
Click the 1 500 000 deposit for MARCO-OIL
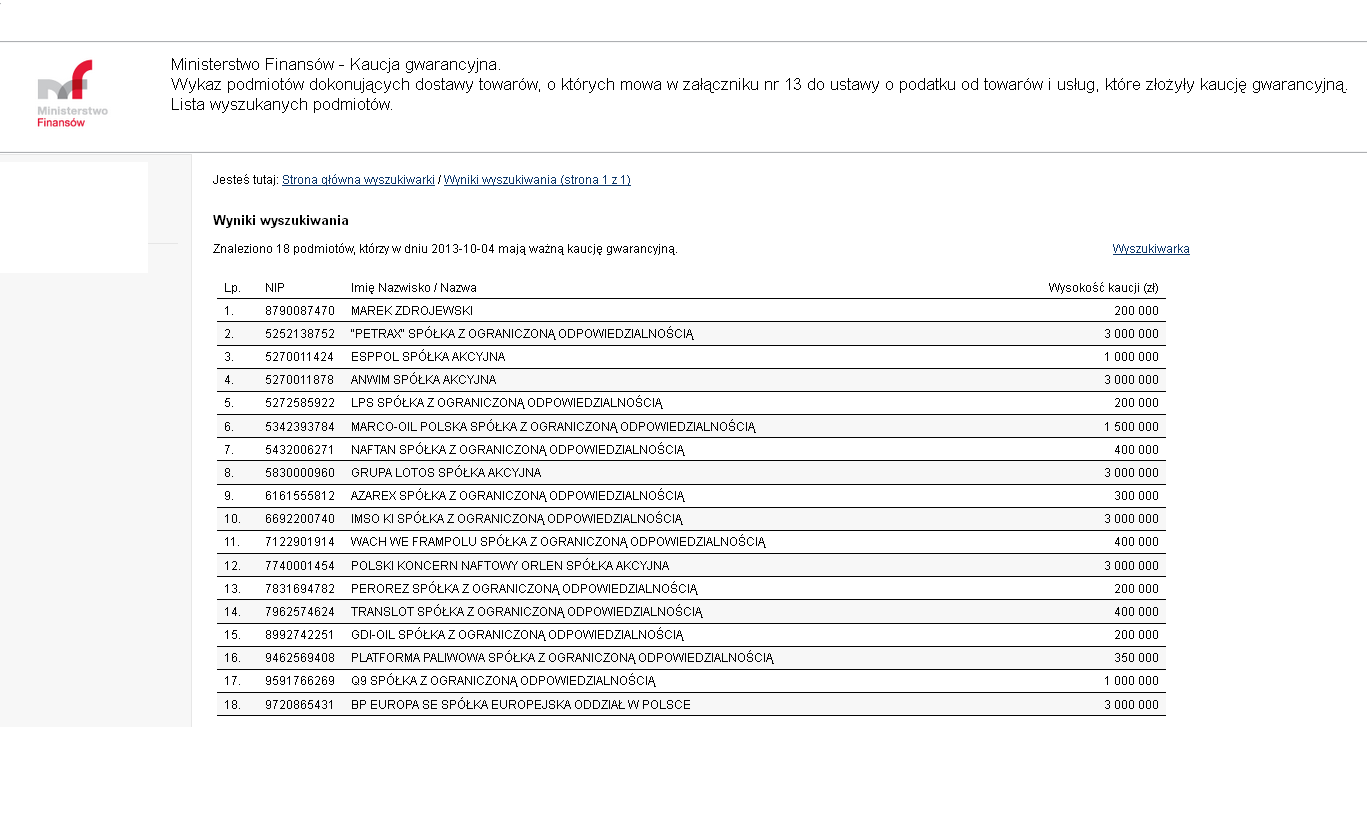click(x=1131, y=427)
